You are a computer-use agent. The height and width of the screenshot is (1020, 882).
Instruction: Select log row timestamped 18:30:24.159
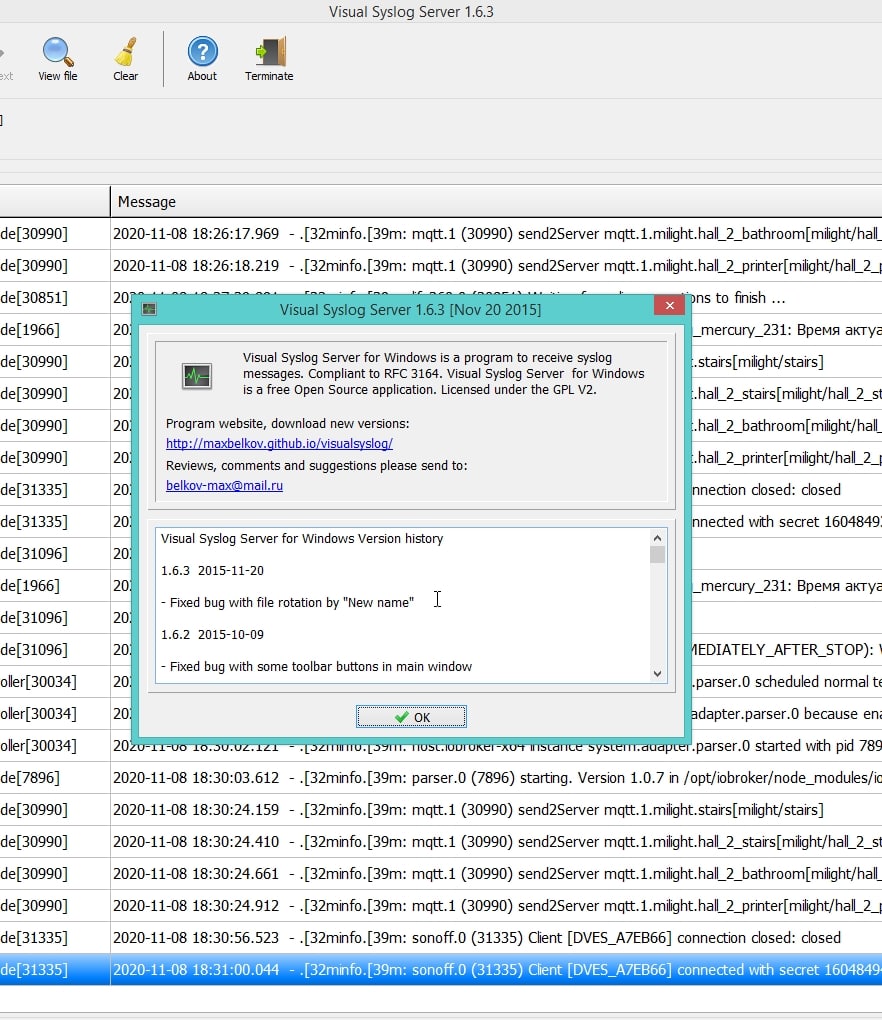point(441,809)
